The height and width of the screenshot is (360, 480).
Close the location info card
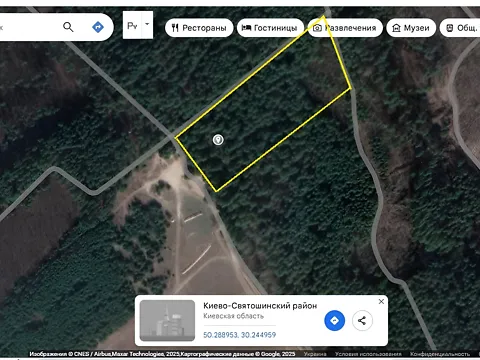pyautogui.click(x=381, y=301)
